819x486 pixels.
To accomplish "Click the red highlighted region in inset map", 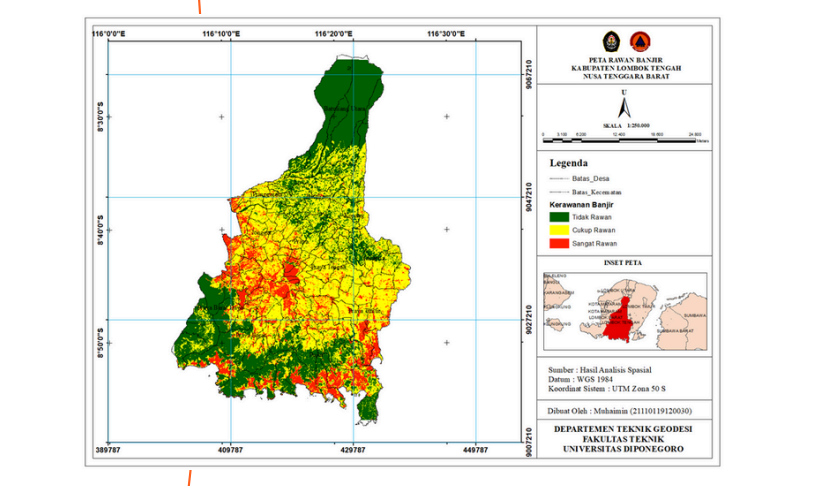I will tap(625, 312).
